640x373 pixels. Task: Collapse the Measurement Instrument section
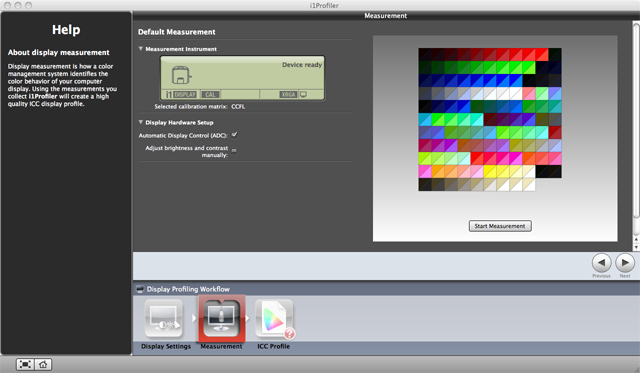pos(141,49)
